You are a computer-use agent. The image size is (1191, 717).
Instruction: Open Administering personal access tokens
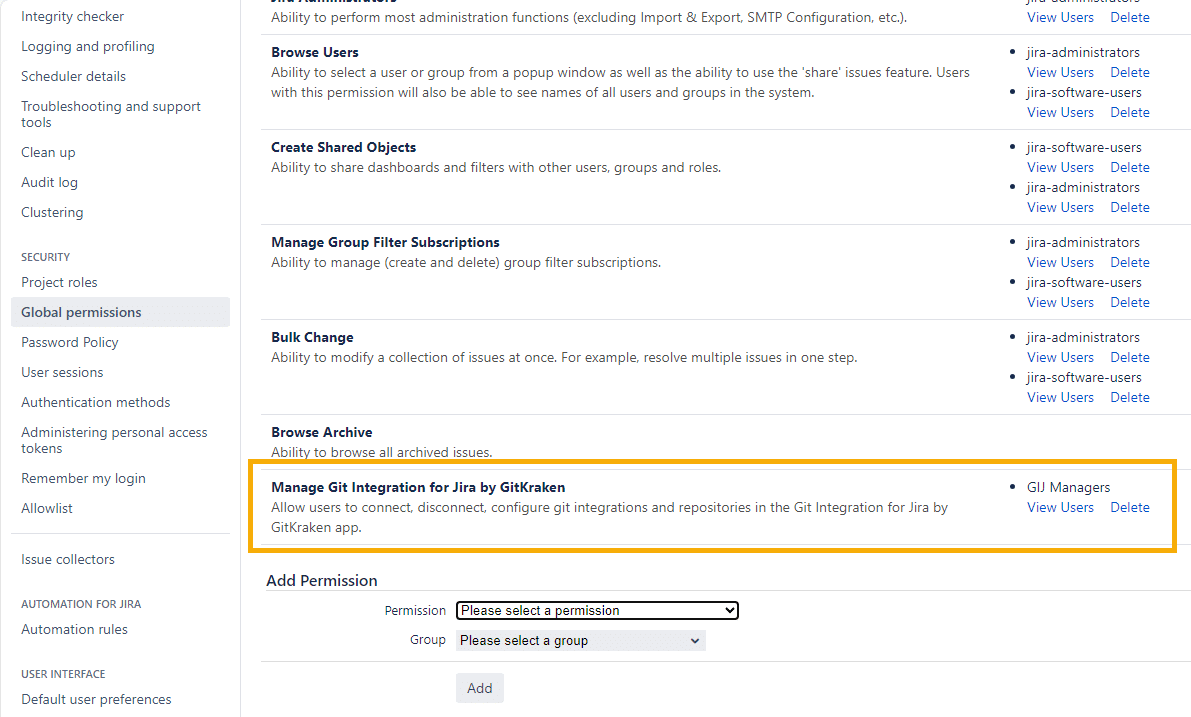pyautogui.click(x=114, y=440)
